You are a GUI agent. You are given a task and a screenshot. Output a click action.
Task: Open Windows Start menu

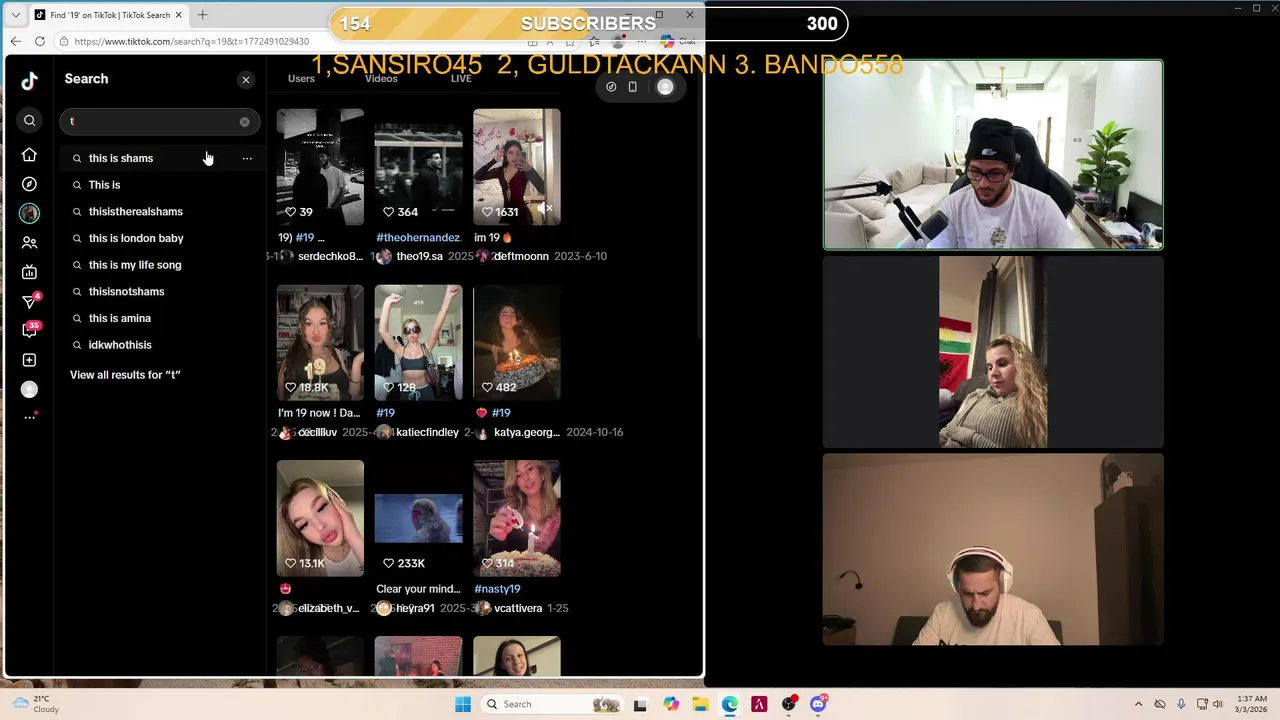(462, 704)
